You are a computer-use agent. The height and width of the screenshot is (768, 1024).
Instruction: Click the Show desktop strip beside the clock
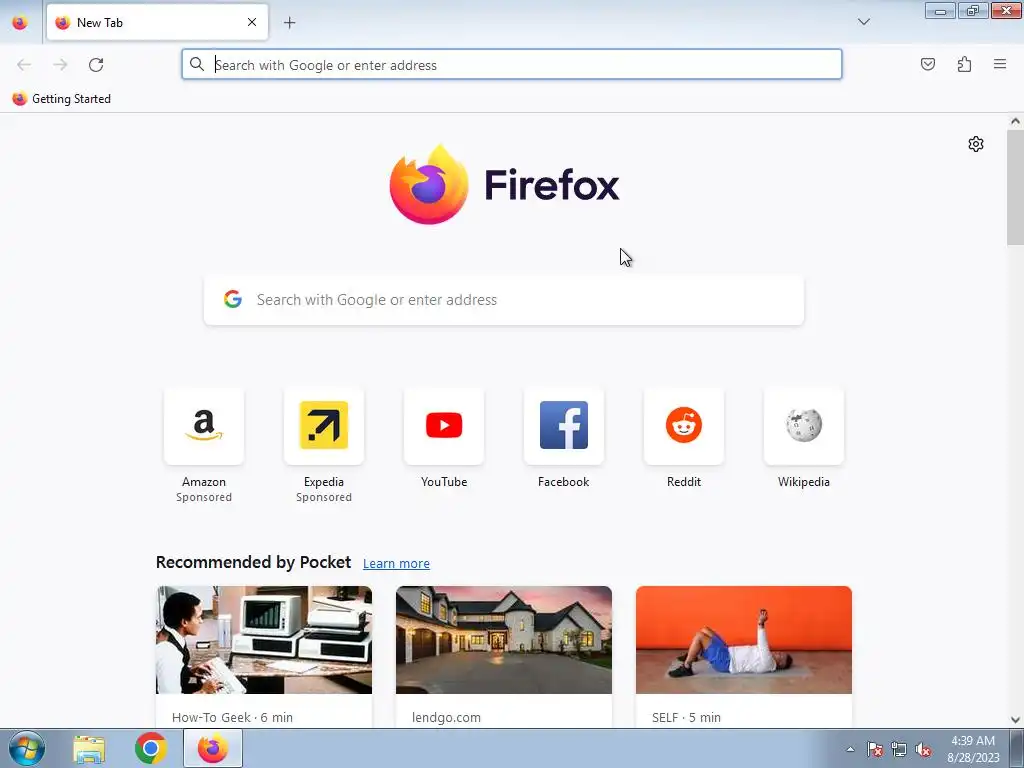1017,748
